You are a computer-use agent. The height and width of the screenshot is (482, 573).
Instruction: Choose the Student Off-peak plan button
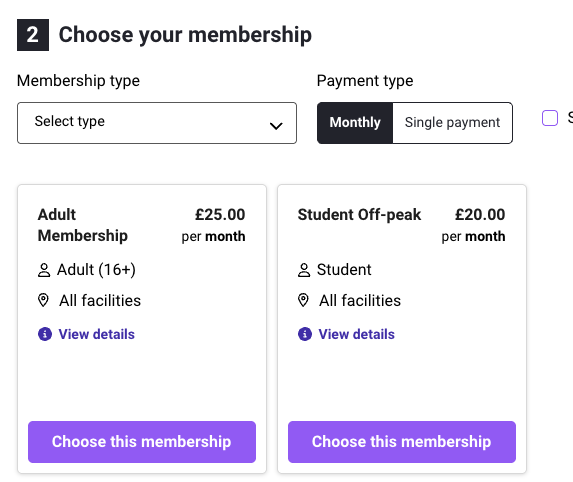click(402, 442)
